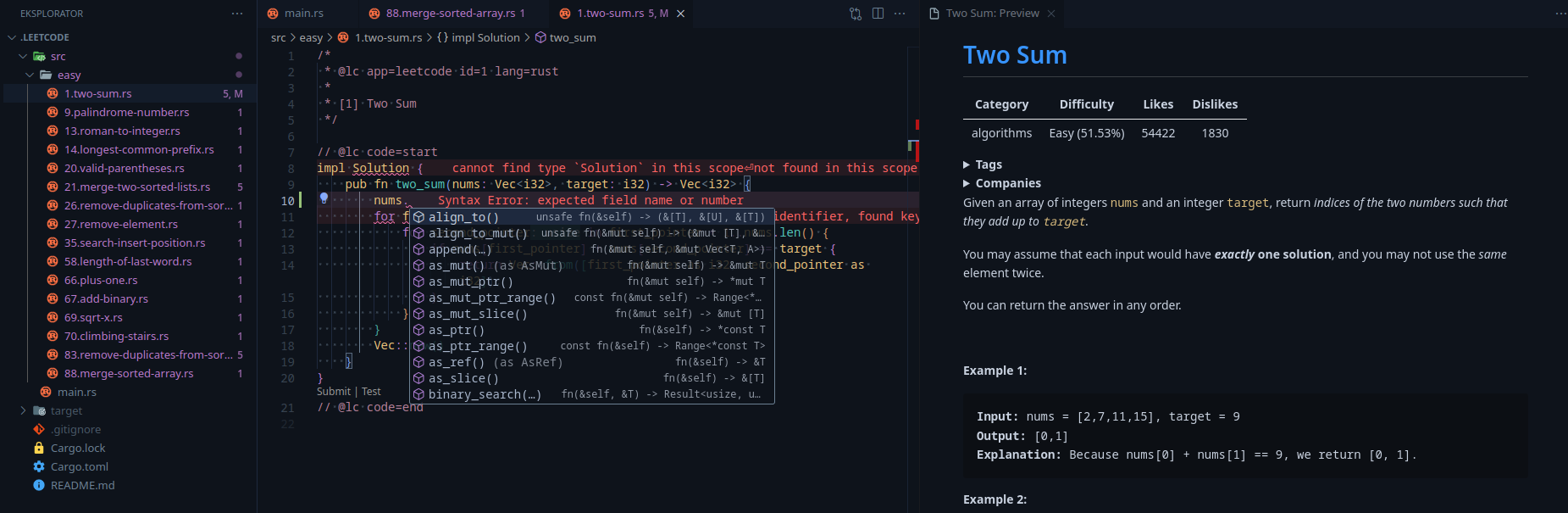This screenshot has width=1568, height=513.
Task: Open 67.add-binary.rs file
Action: (x=106, y=298)
